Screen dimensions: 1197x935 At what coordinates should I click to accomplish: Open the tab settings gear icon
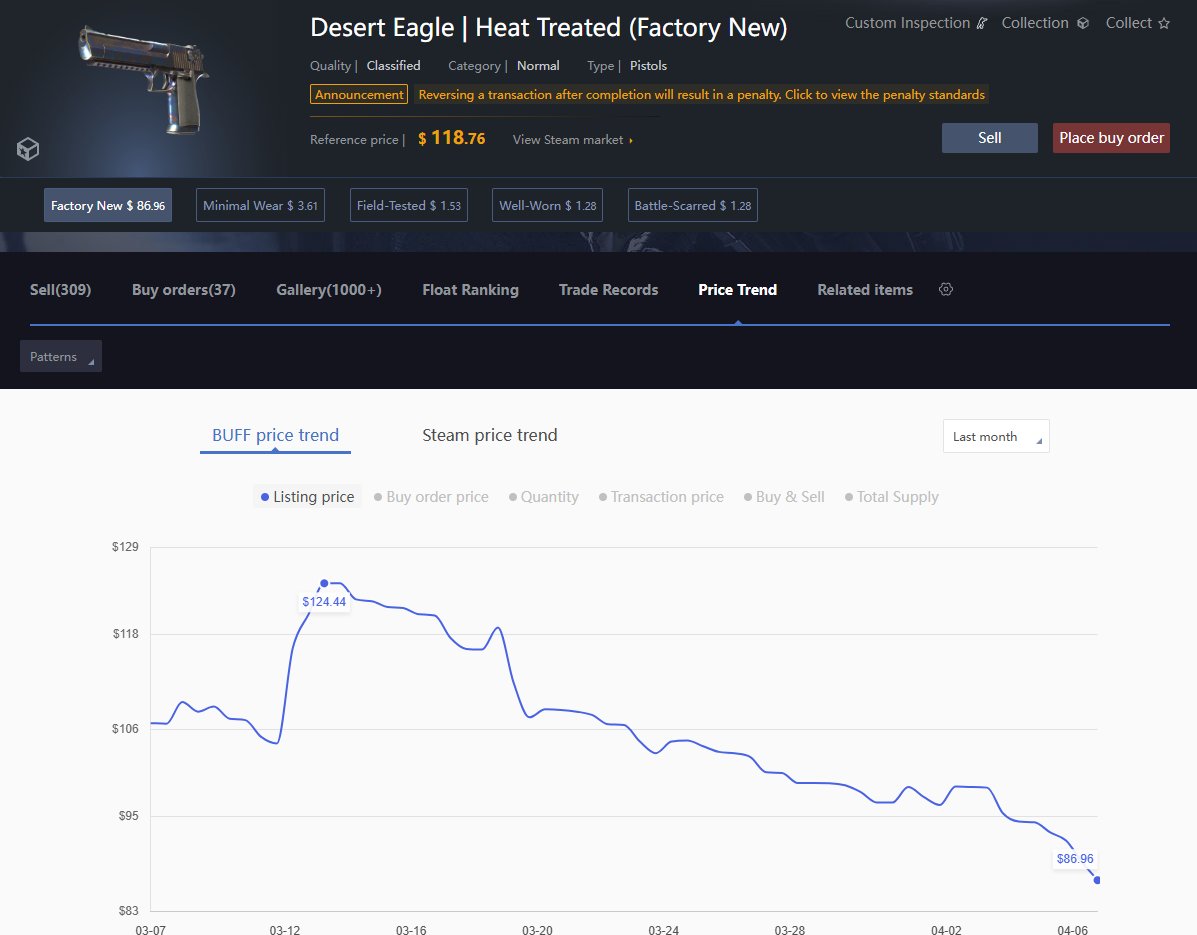946,289
